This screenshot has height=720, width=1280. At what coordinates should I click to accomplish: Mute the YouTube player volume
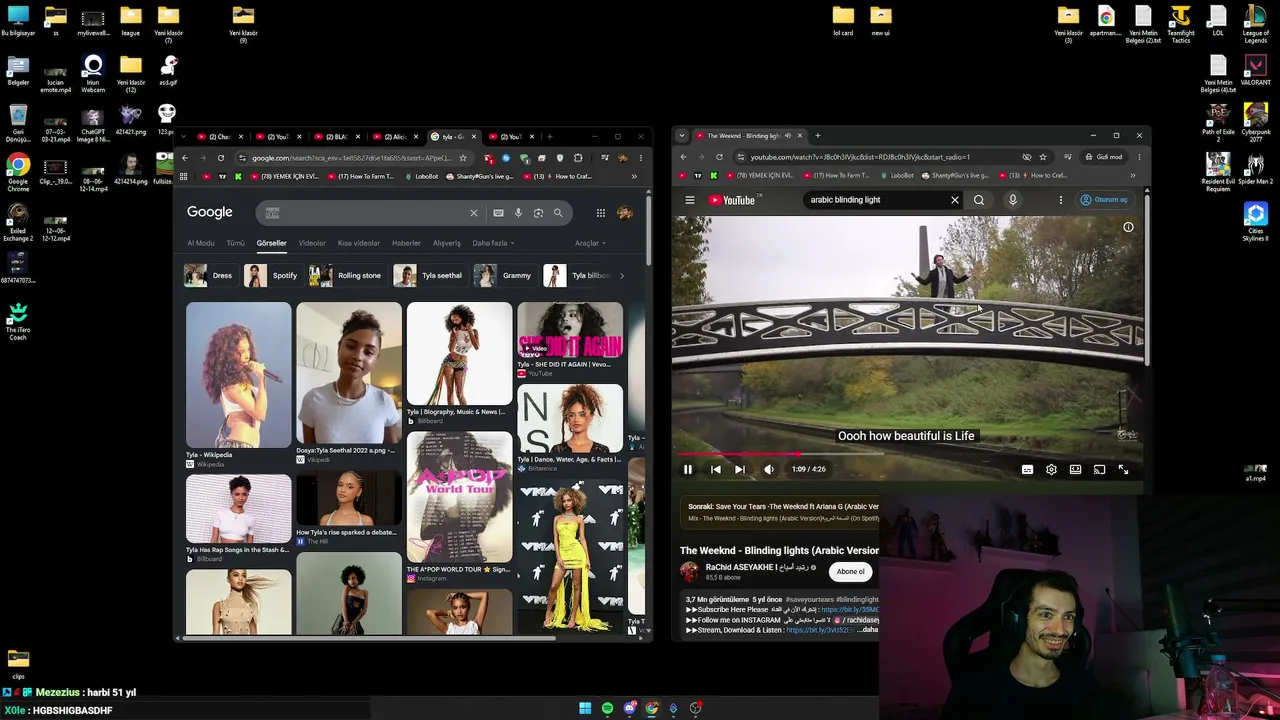pyautogui.click(x=769, y=469)
